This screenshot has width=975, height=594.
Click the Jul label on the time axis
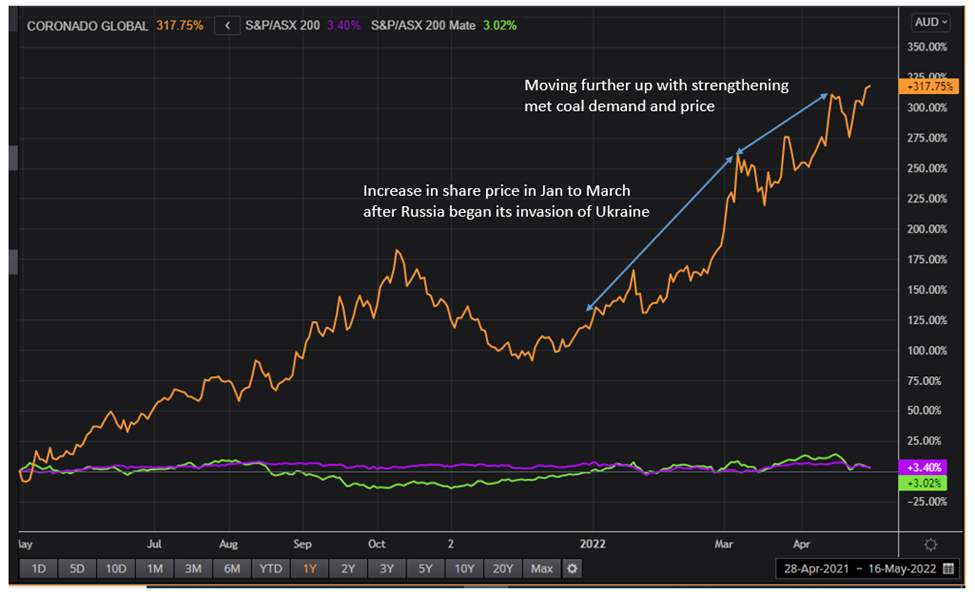[154, 544]
